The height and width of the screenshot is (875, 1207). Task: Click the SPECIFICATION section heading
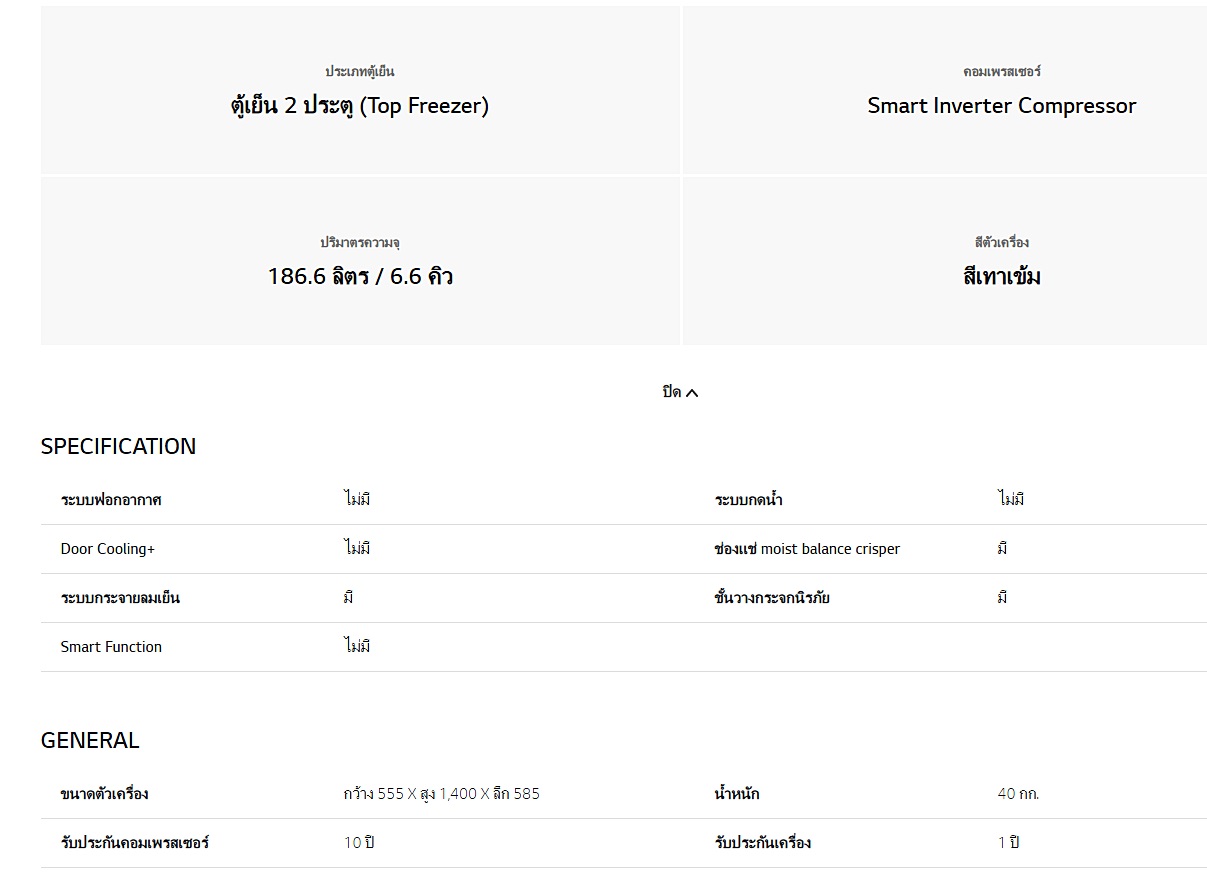point(118,447)
